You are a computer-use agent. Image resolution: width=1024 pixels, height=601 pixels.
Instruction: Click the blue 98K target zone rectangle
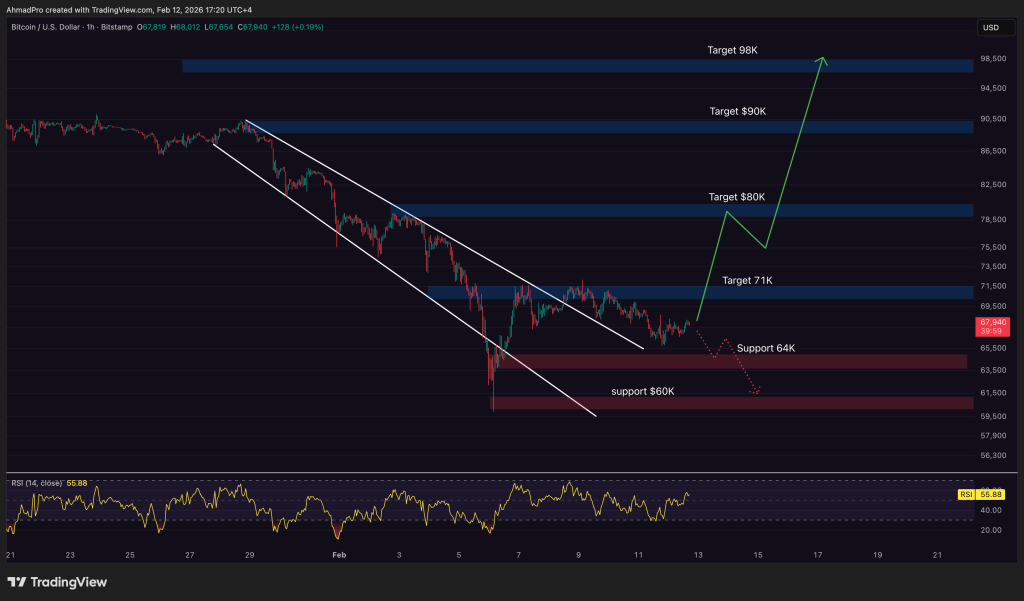pyautogui.click(x=577, y=66)
